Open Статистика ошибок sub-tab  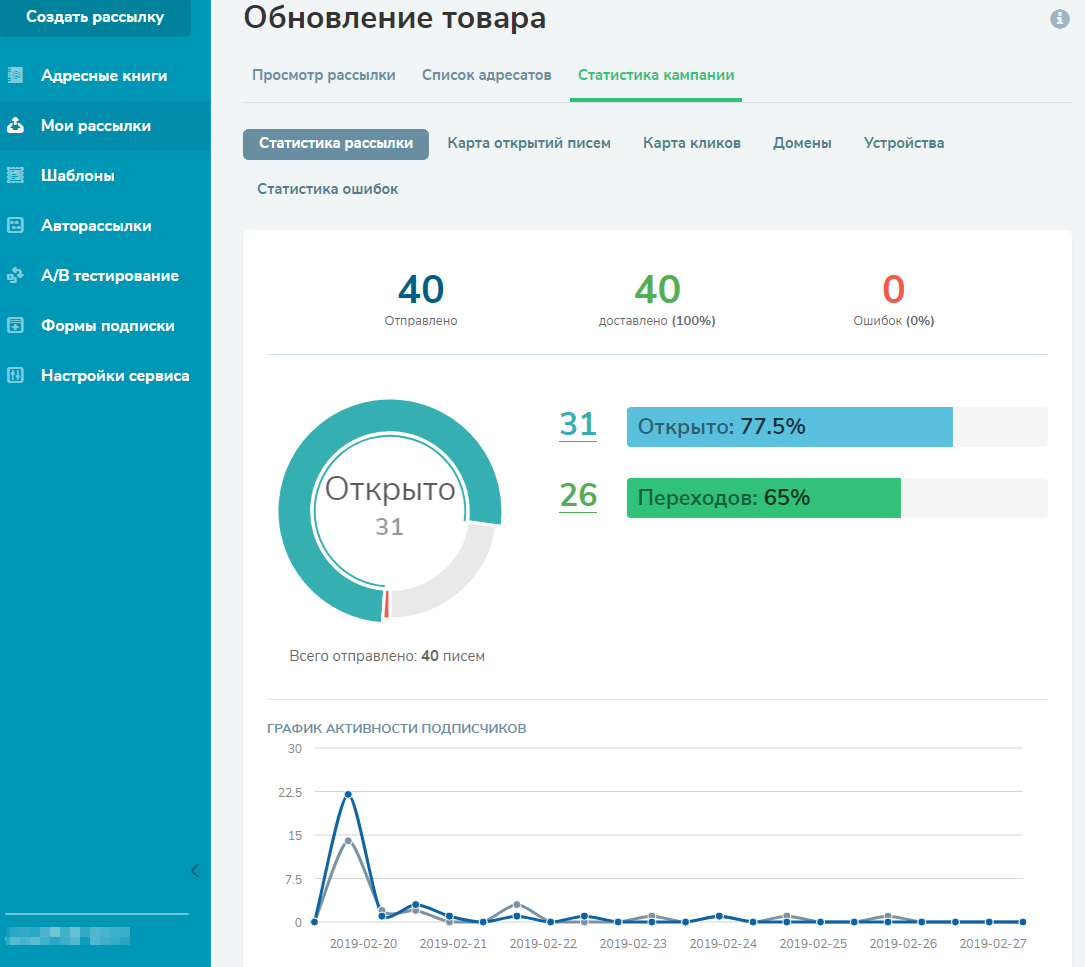[x=327, y=189]
